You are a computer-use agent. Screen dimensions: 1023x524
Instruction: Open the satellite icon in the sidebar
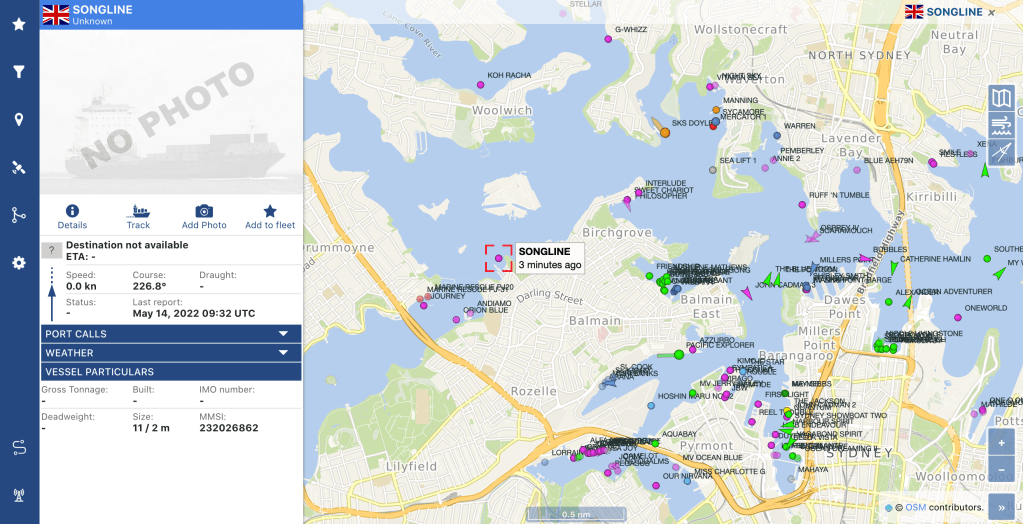click(18, 167)
